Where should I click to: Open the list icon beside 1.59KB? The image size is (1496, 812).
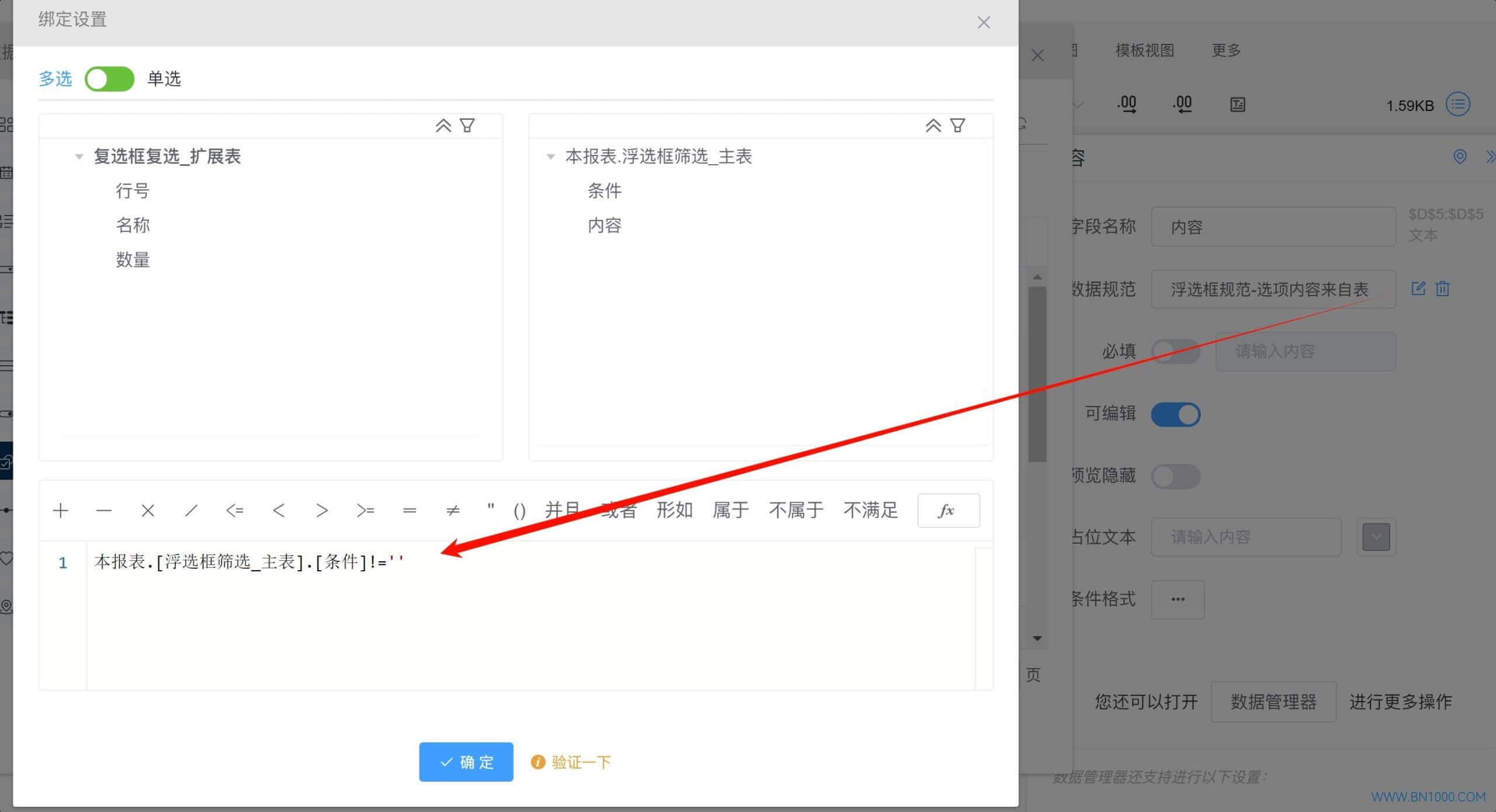[x=1458, y=105]
